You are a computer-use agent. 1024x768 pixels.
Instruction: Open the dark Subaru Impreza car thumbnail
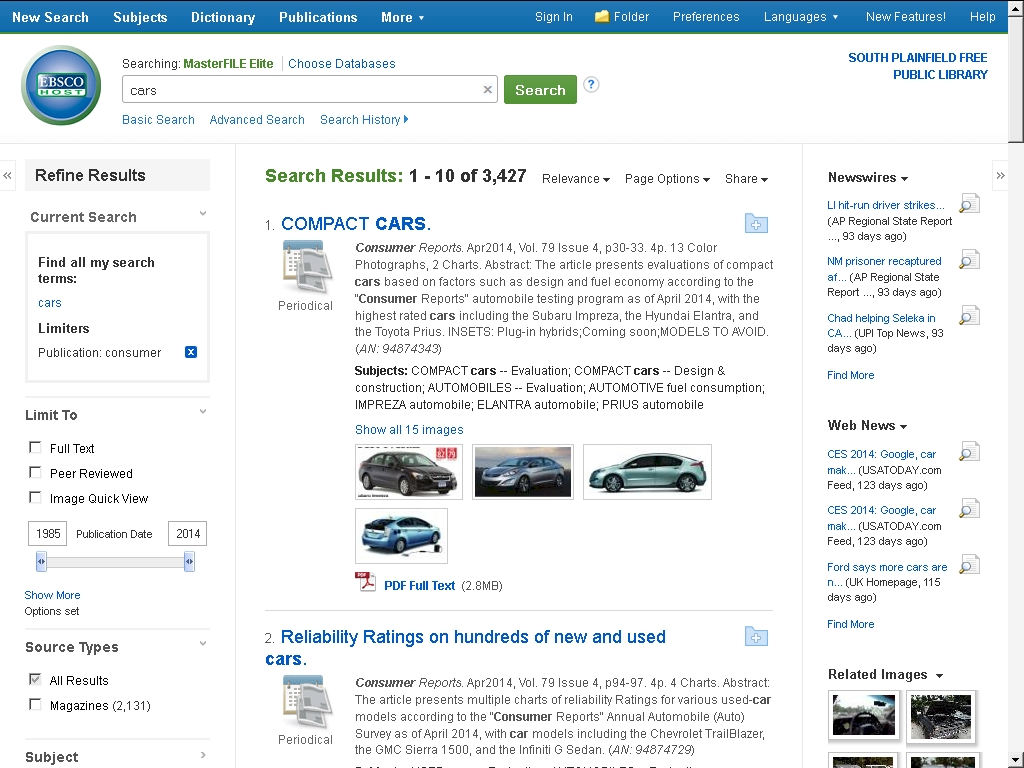409,472
